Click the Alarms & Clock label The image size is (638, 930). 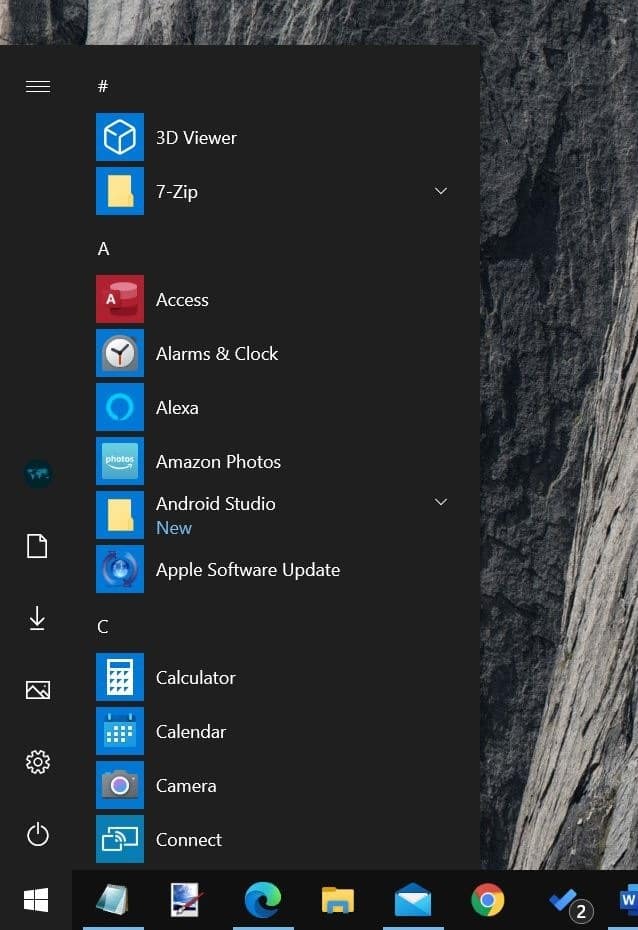point(217,353)
